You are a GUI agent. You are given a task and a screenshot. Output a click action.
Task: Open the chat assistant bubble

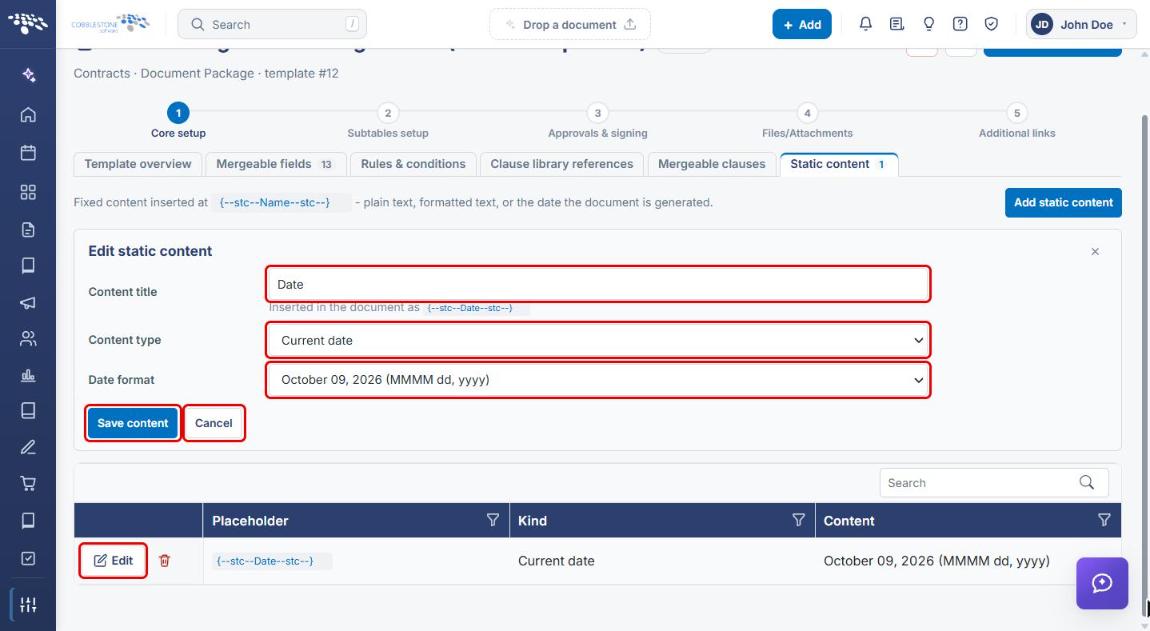coord(1102,583)
